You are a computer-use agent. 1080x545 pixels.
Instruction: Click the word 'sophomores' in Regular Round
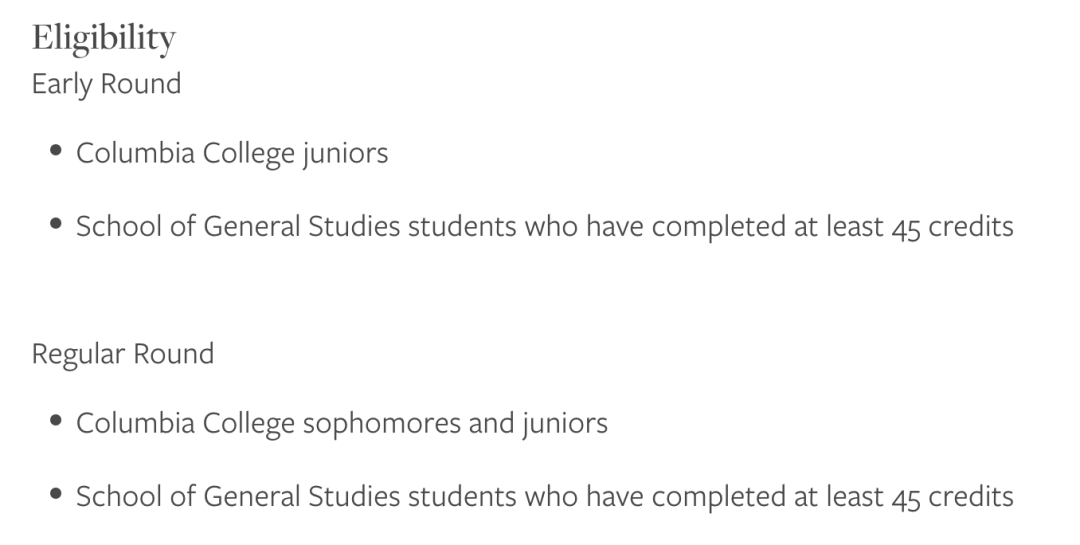382,424
